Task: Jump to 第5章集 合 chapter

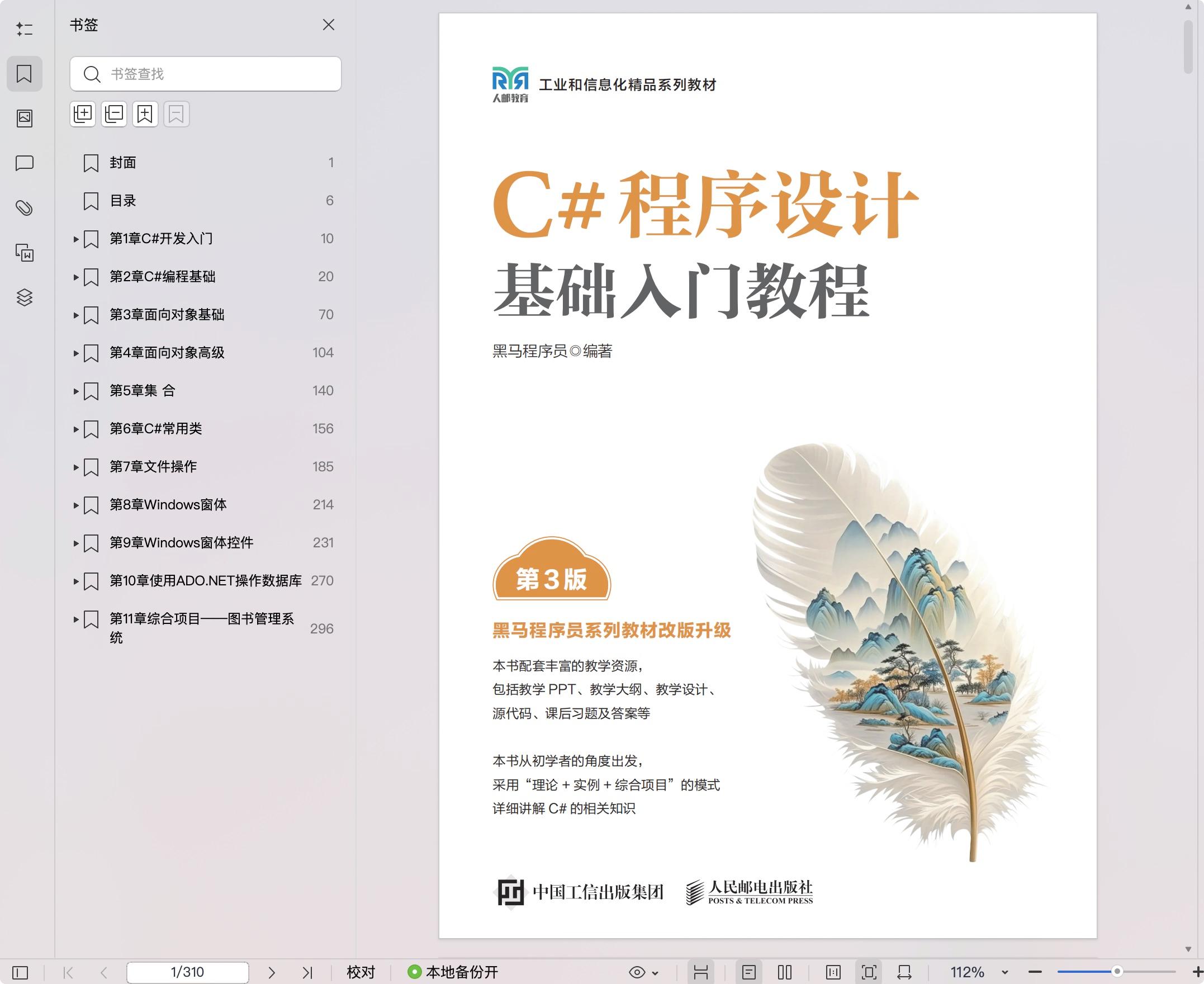Action: 142,391
